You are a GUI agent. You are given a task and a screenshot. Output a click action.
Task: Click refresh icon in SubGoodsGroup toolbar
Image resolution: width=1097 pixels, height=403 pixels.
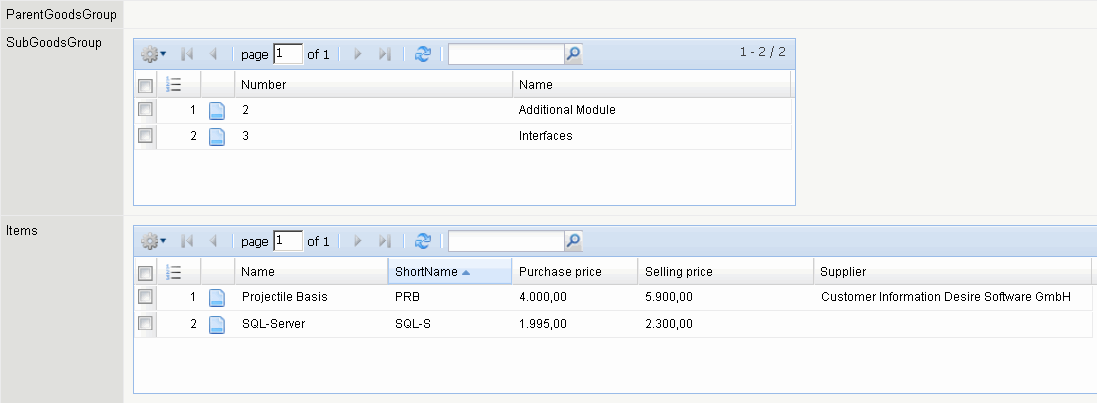click(x=422, y=55)
